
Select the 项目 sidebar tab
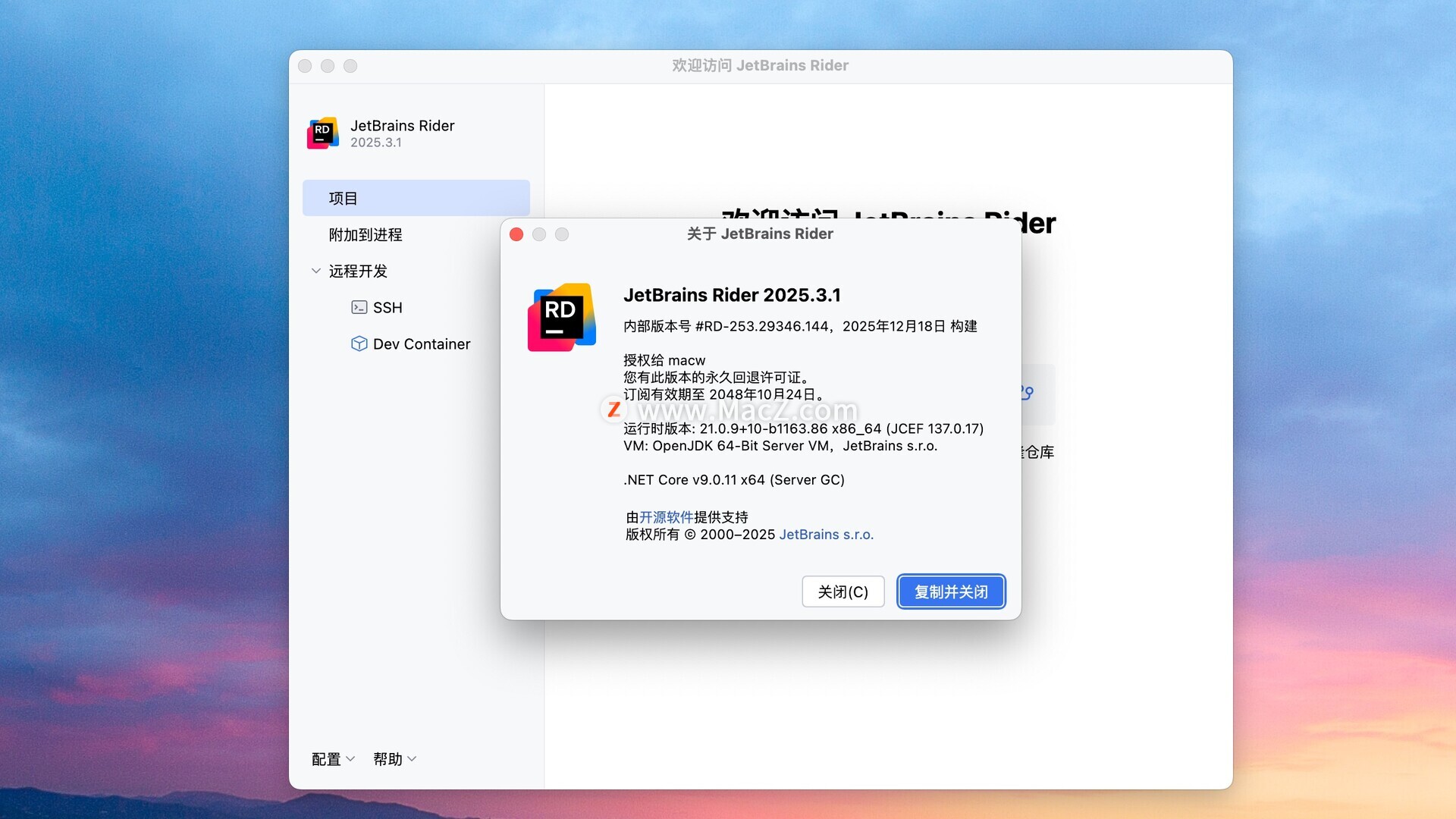[416, 198]
